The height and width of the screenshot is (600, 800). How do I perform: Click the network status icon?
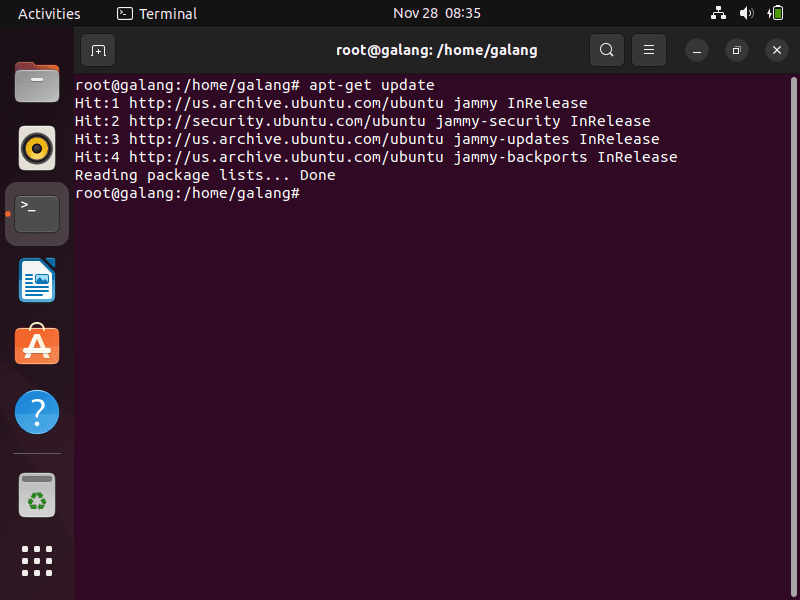point(718,13)
